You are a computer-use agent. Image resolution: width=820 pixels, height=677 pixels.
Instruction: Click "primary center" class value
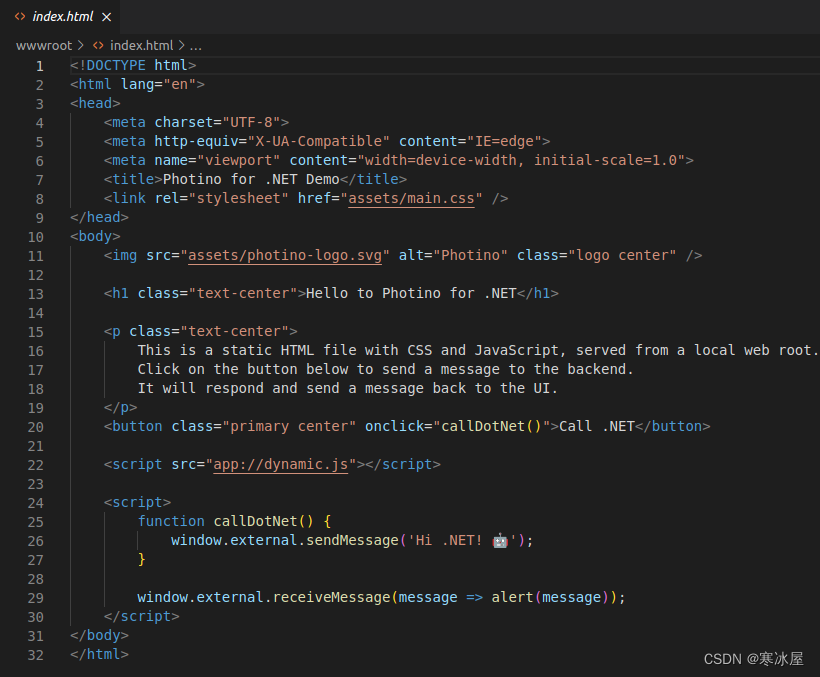(x=289, y=427)
